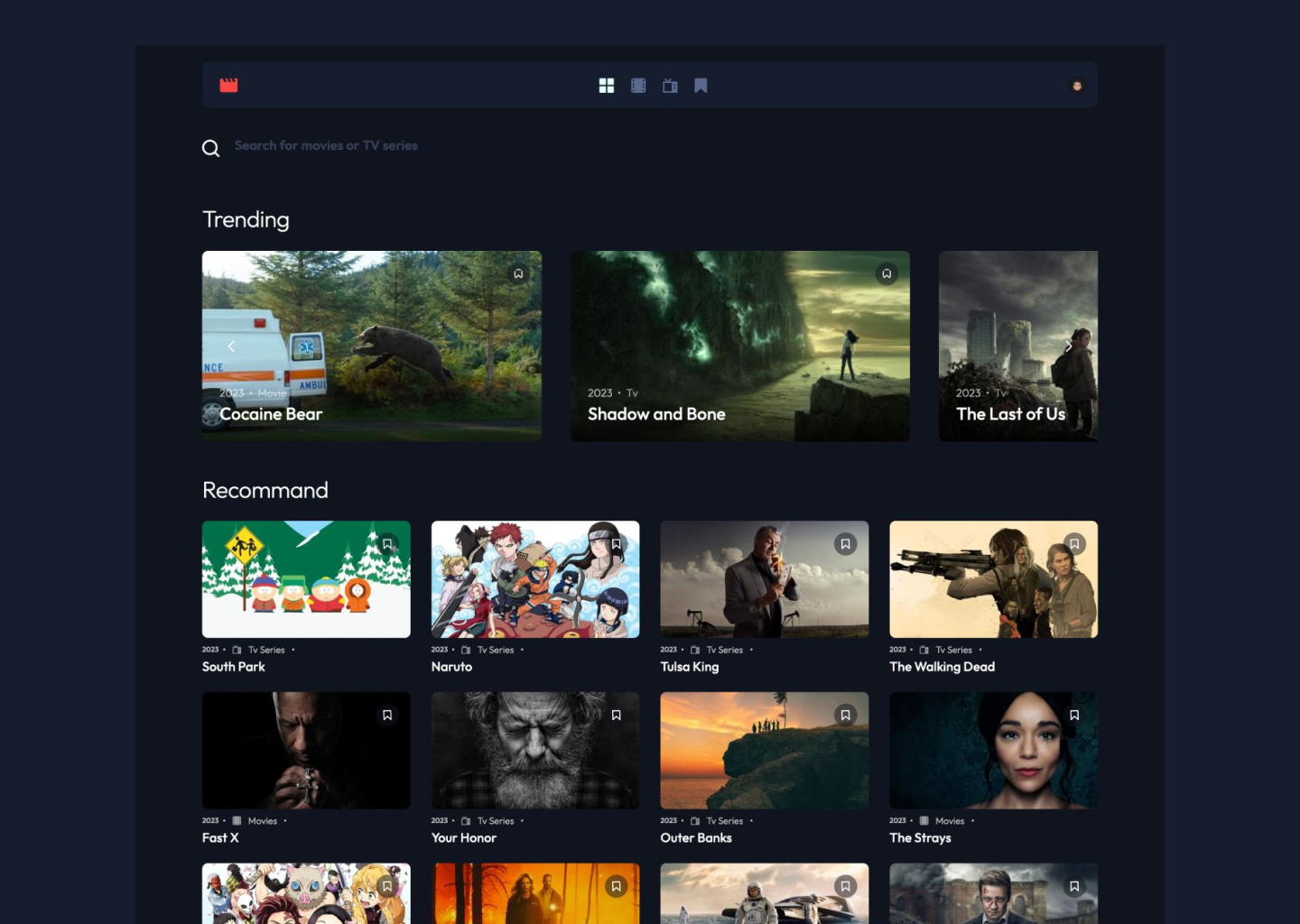Open the user profile avatar
Image resolution: width=1300 pixels, height=924 pixels.
tap(1077, 86)
